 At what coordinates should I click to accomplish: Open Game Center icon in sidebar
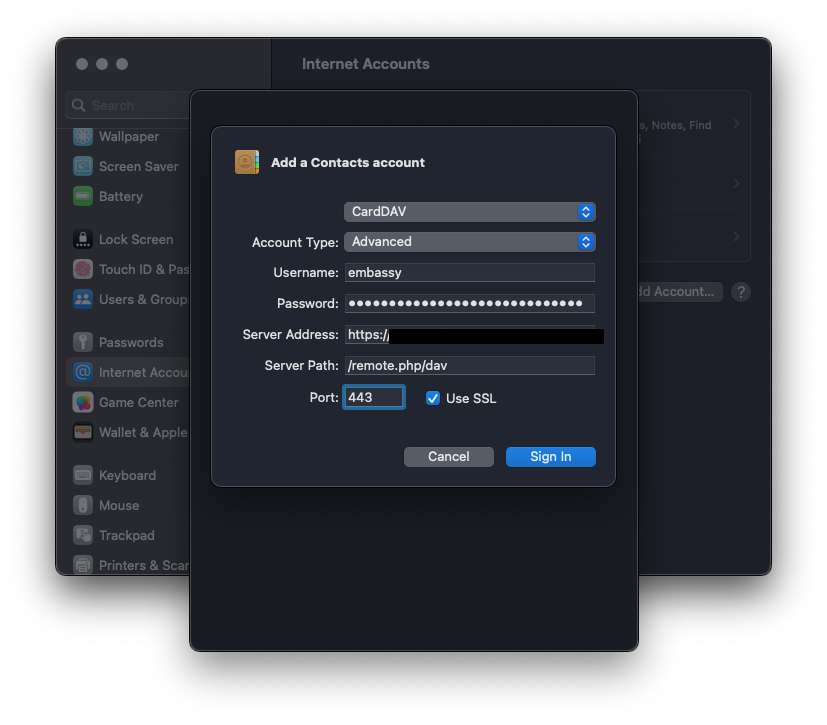click(x=83, y=402)
